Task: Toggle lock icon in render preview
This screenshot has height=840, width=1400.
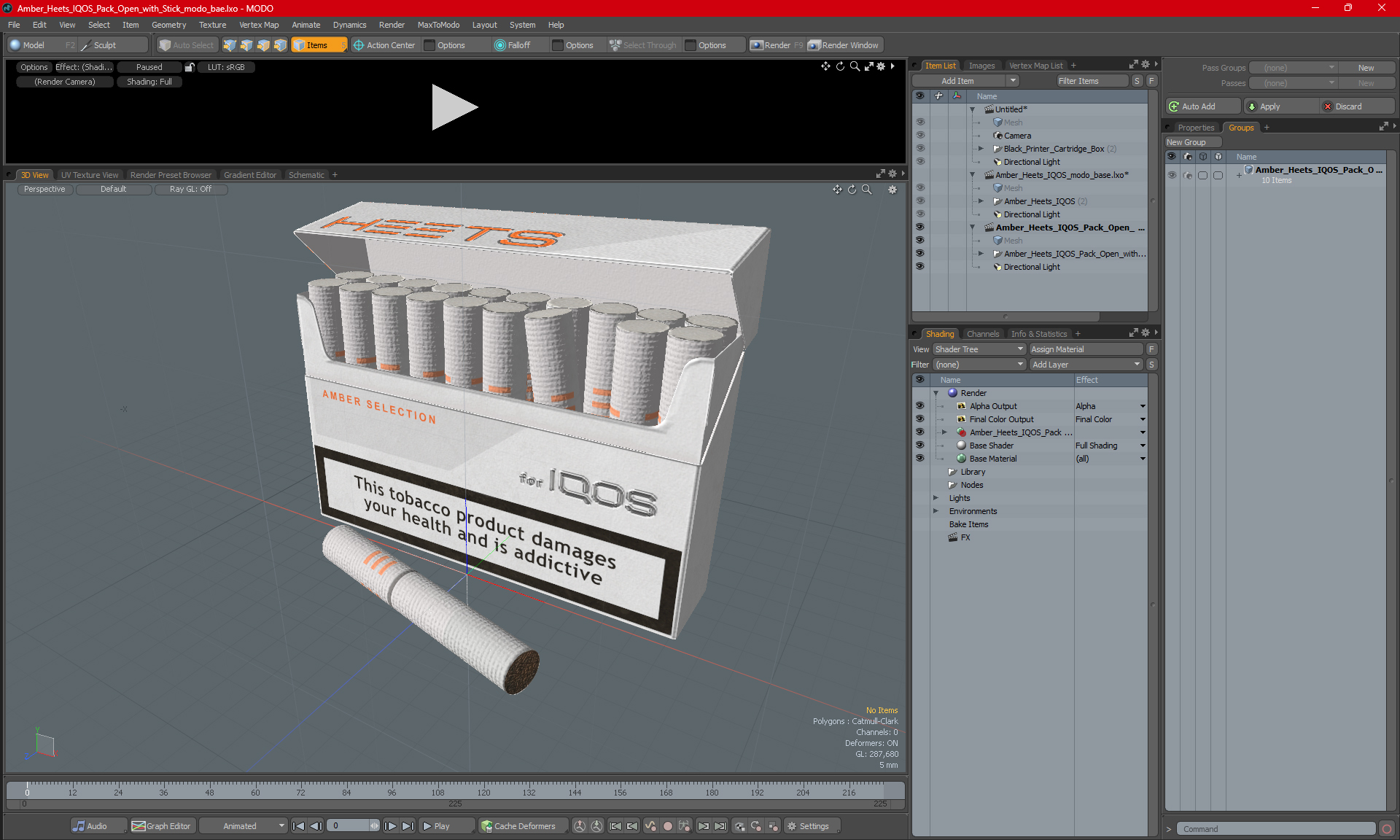Action: point(190,67)
